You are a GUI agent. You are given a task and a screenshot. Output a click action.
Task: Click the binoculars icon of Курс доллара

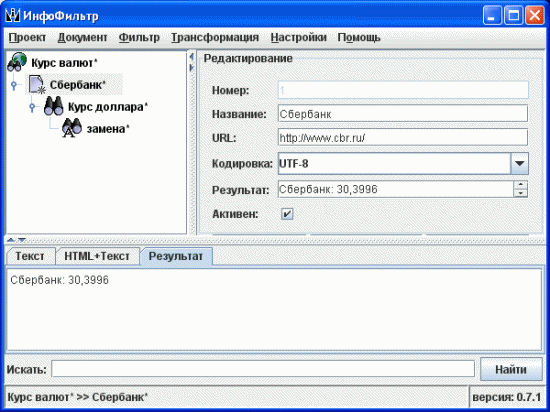click(53, 106)
